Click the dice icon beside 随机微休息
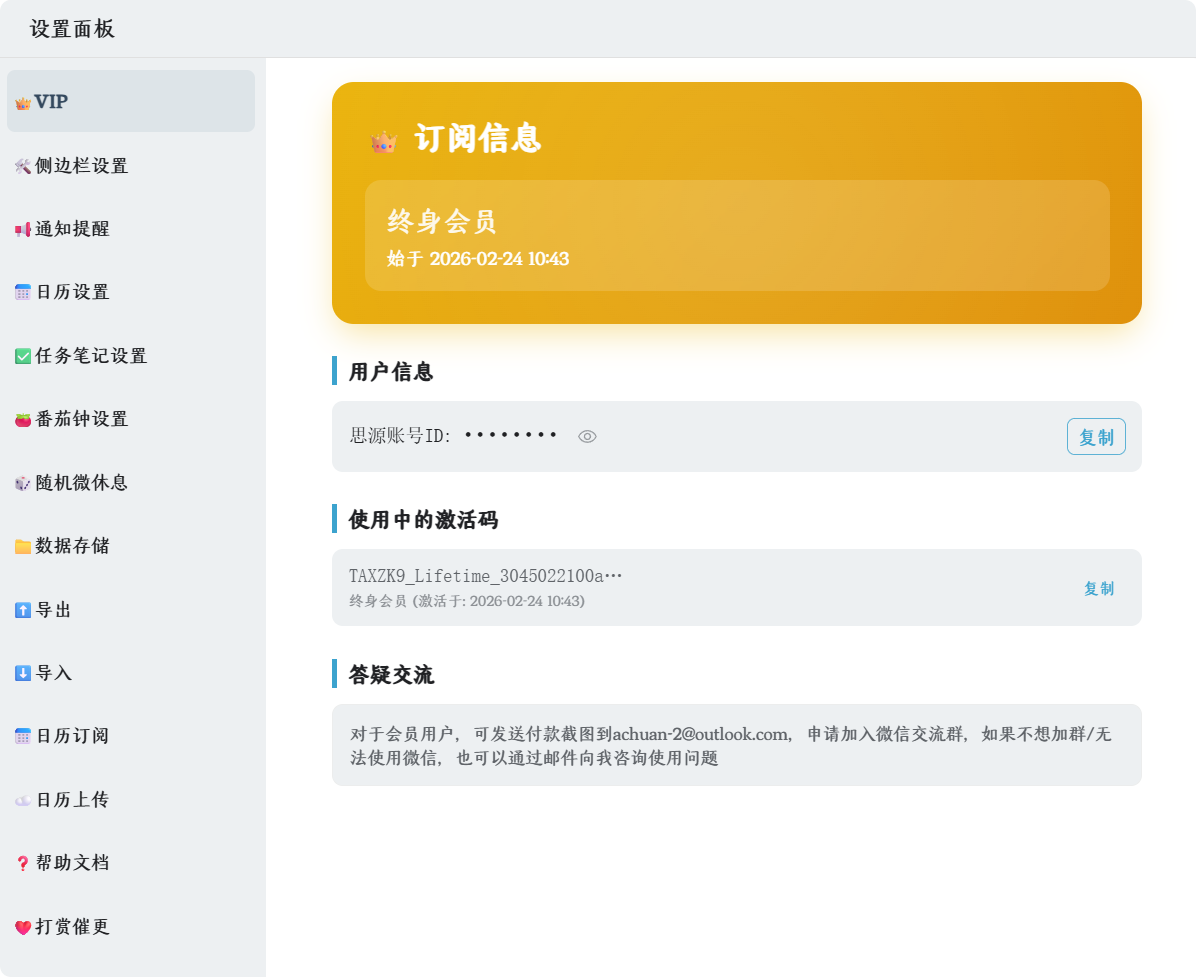This screenshot has height=977, width=1196. (x=23, y=484)
